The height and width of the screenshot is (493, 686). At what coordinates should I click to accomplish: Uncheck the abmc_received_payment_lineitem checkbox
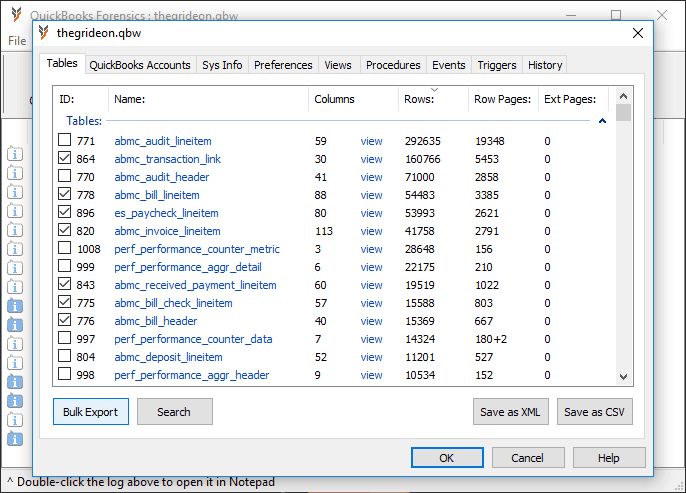64,283
